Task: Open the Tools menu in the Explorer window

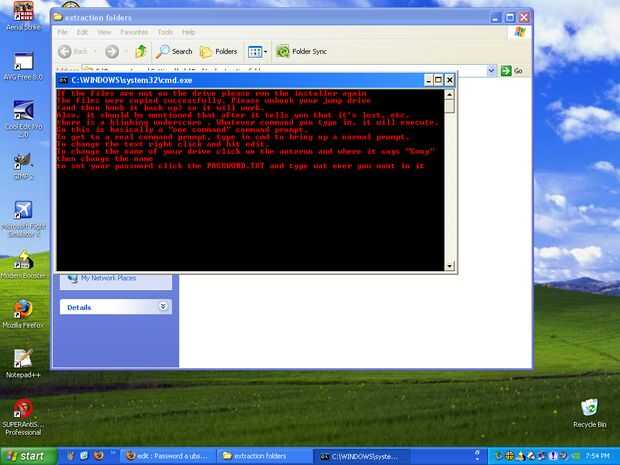Action: [x=165, y=32]
